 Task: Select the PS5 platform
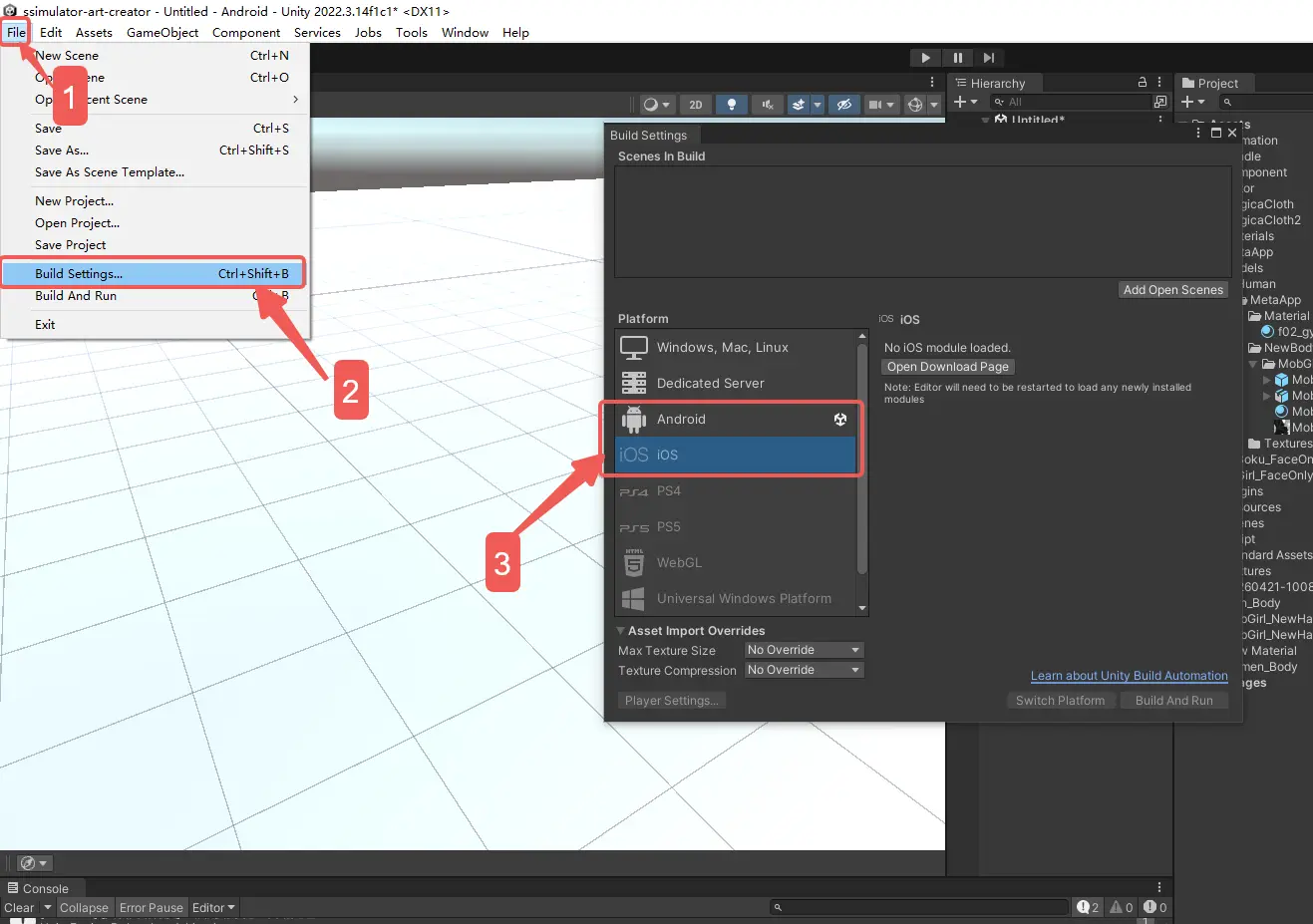(x=736, y=527)
